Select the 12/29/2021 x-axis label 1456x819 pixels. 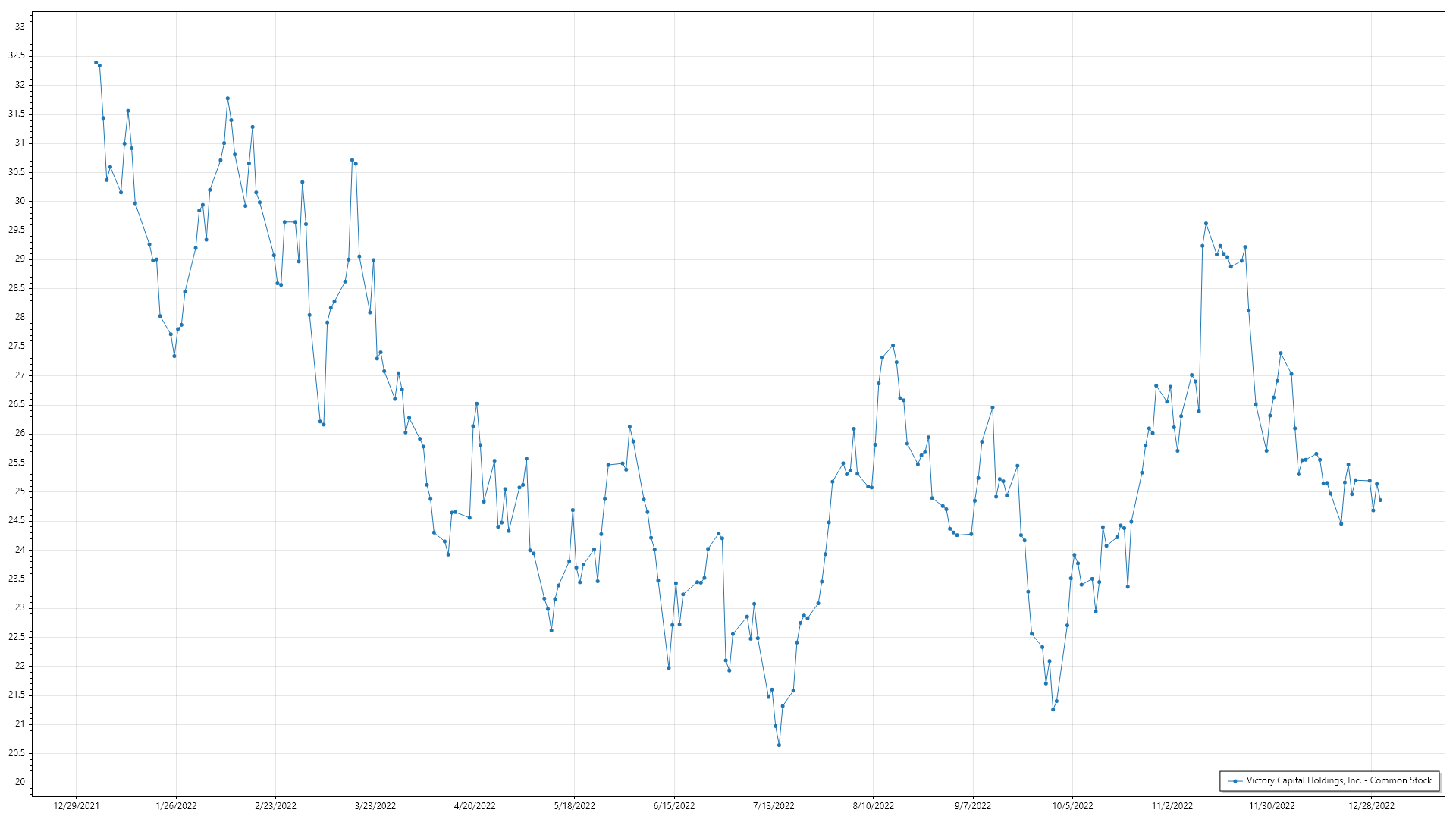77,806
